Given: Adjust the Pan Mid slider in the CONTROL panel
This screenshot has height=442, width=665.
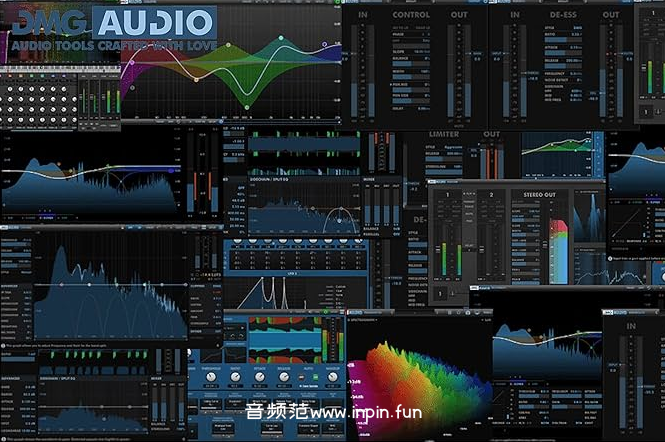Looking at the screenshot, I should click(411, 88).
